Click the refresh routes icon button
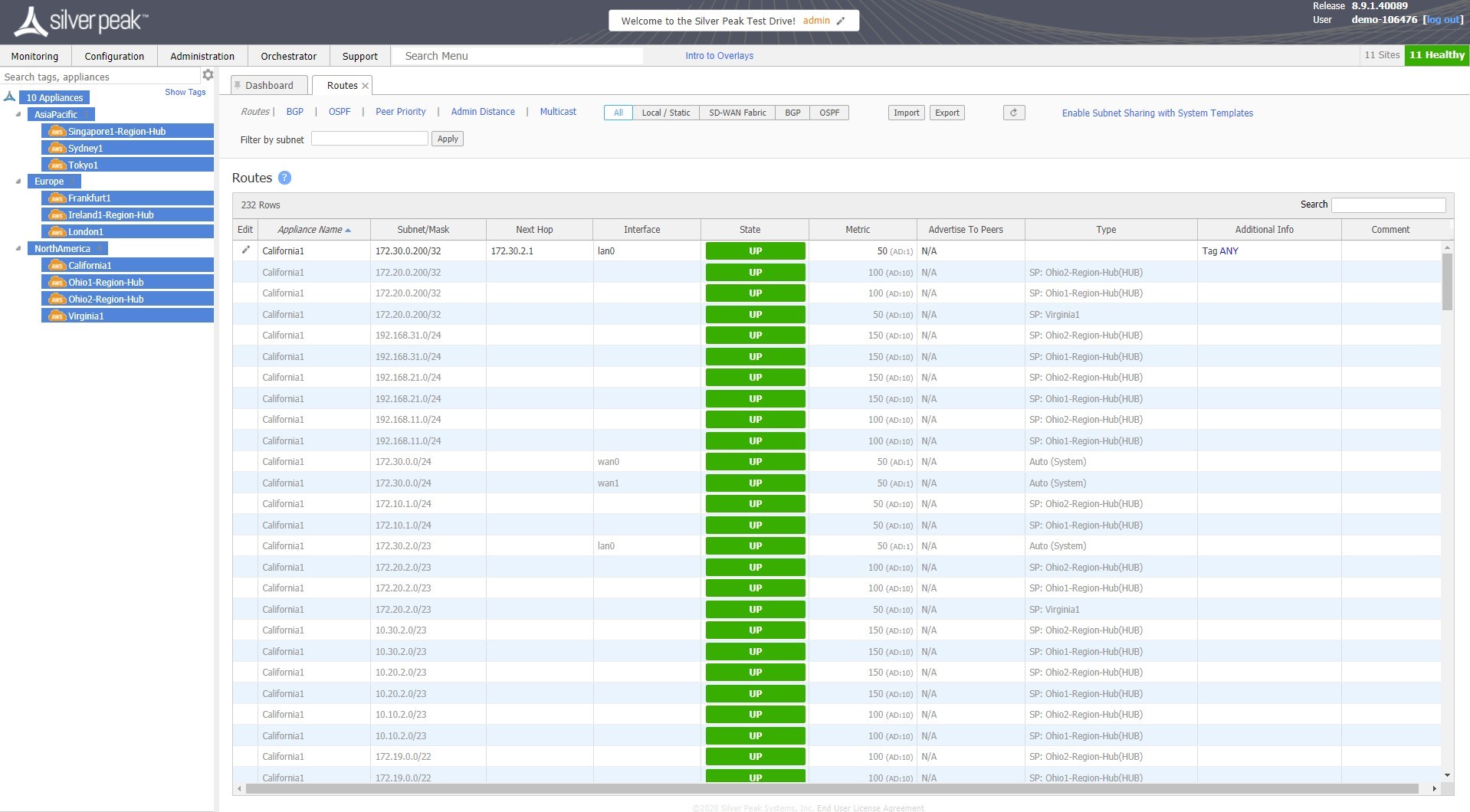The image size is (1470, 812). click(x=1013, y=113)
